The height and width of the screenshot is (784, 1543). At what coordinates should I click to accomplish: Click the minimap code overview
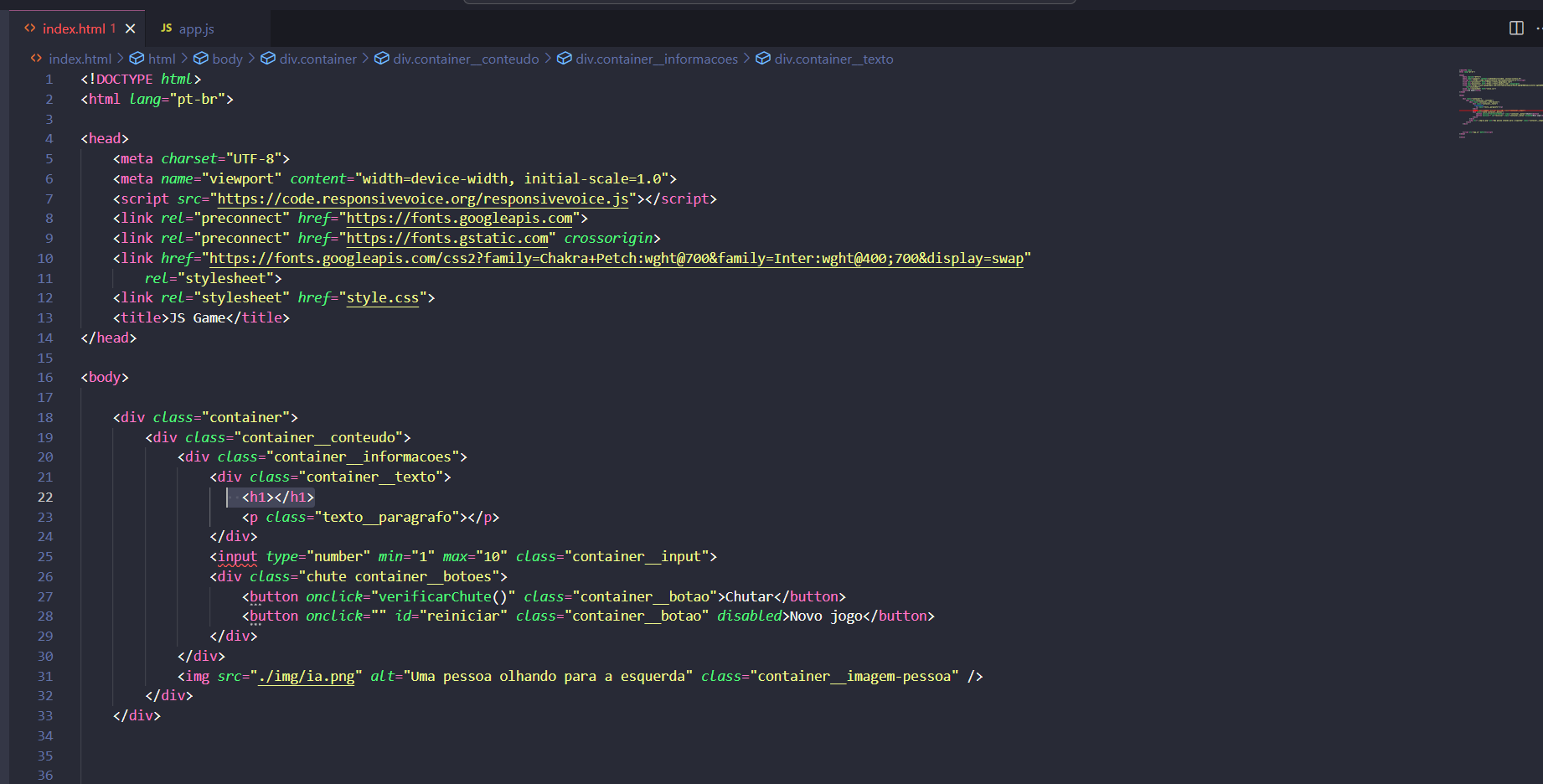[x=1499, y=103]
